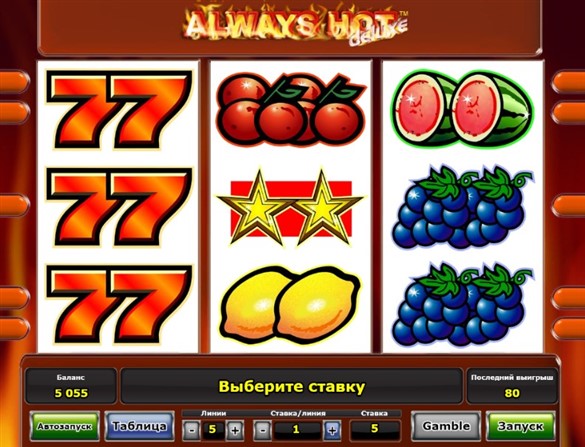585x447 pixels.
Task: Increase the number of lines with plus
Action: (235, 430)
